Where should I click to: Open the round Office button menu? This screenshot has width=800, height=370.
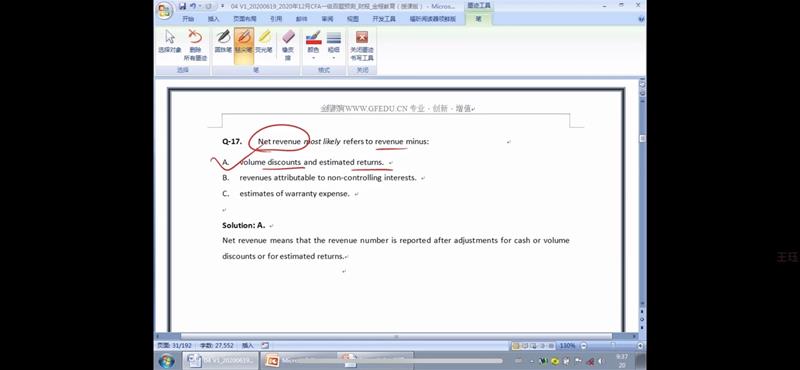click(x=164, y=11)
